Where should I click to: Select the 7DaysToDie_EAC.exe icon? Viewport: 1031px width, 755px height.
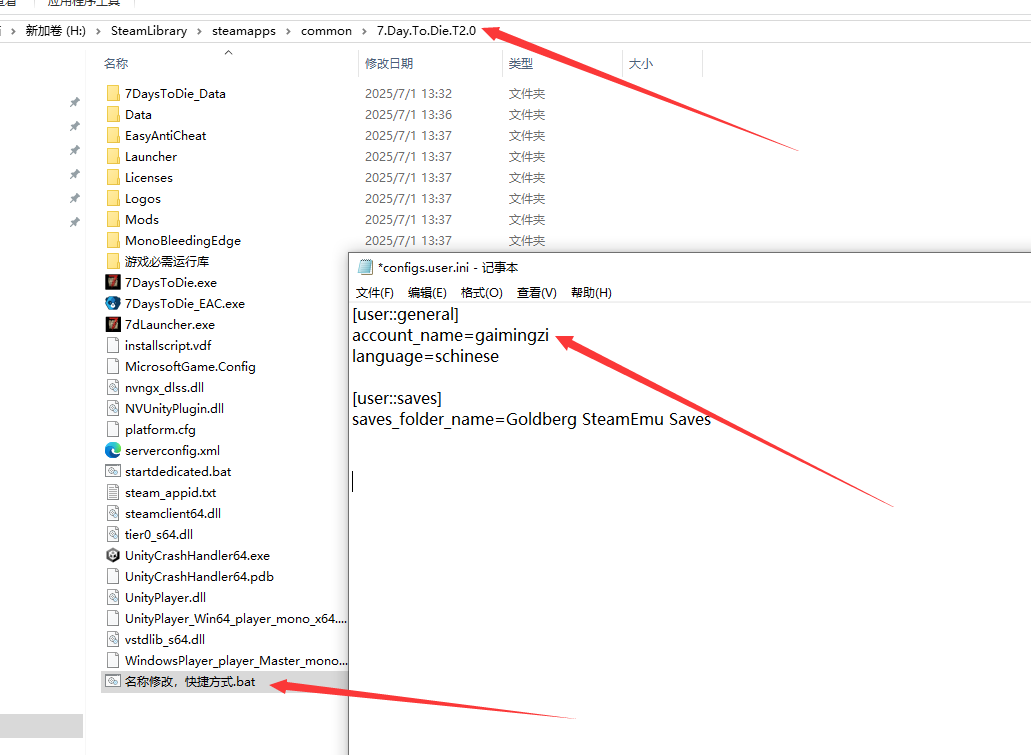coord(113,304)
